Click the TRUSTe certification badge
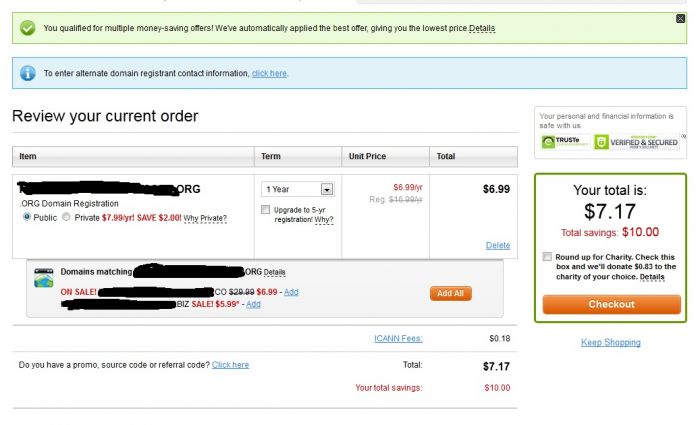This screenshot has height=425, width=700. 565,142
